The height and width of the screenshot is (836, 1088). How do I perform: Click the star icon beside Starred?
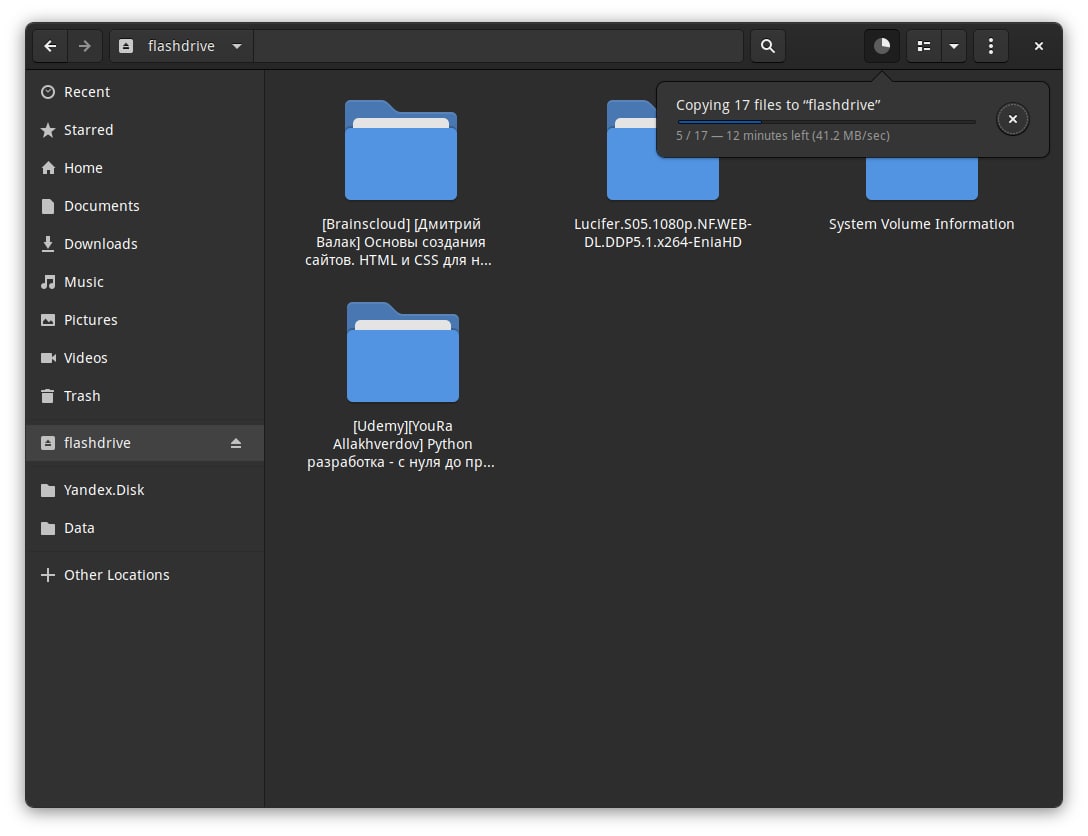(48, 130)
